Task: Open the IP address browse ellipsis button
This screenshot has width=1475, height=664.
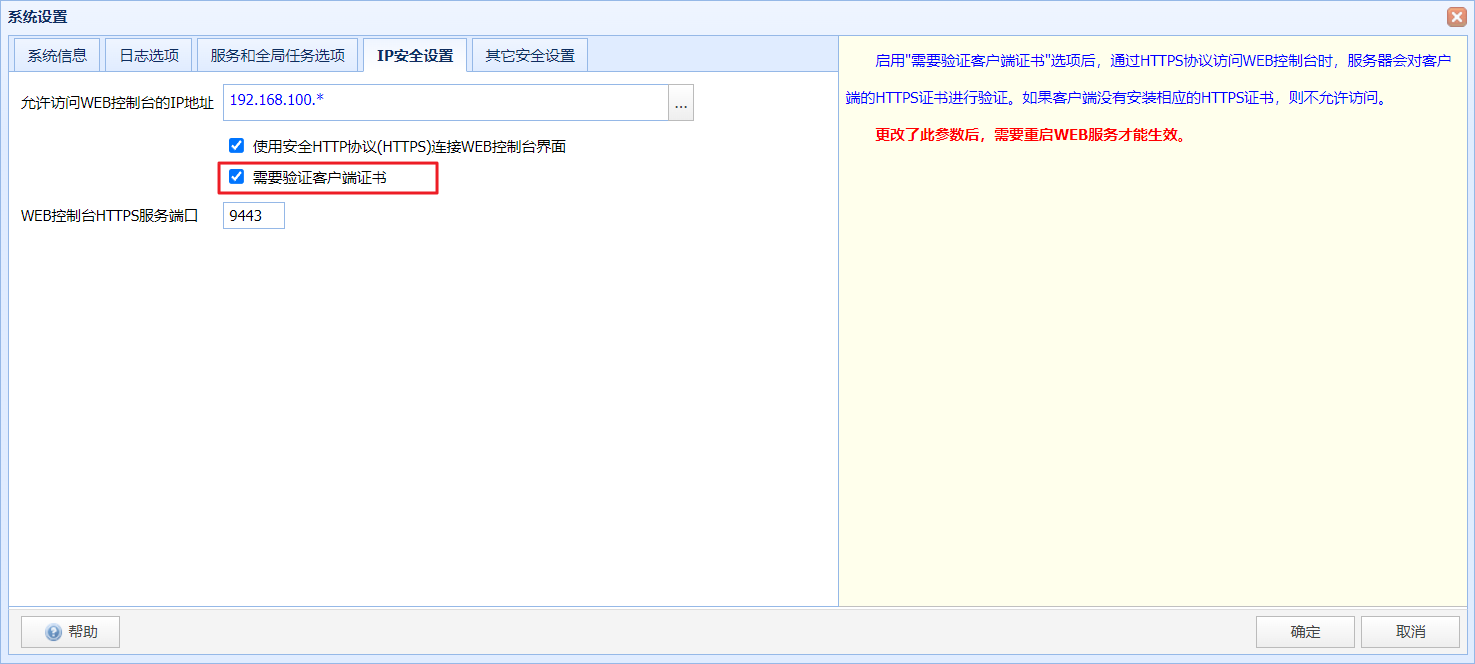Action: (x=681, y=103)
